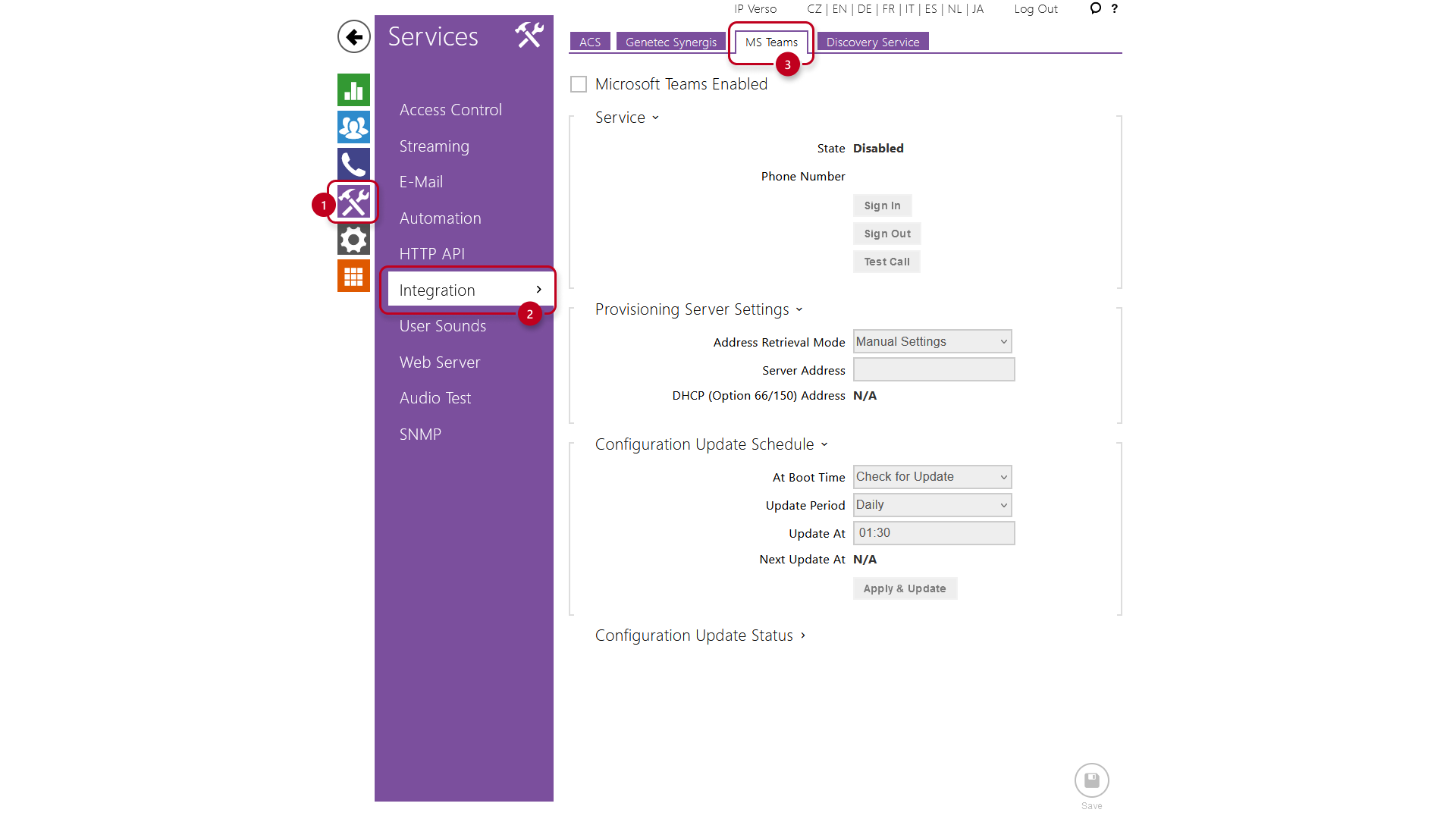The height and width of the screenshot is (819, 1456).
Task: Open the Address Retrieval Mode dropdown
Action: tap(932, 341)
